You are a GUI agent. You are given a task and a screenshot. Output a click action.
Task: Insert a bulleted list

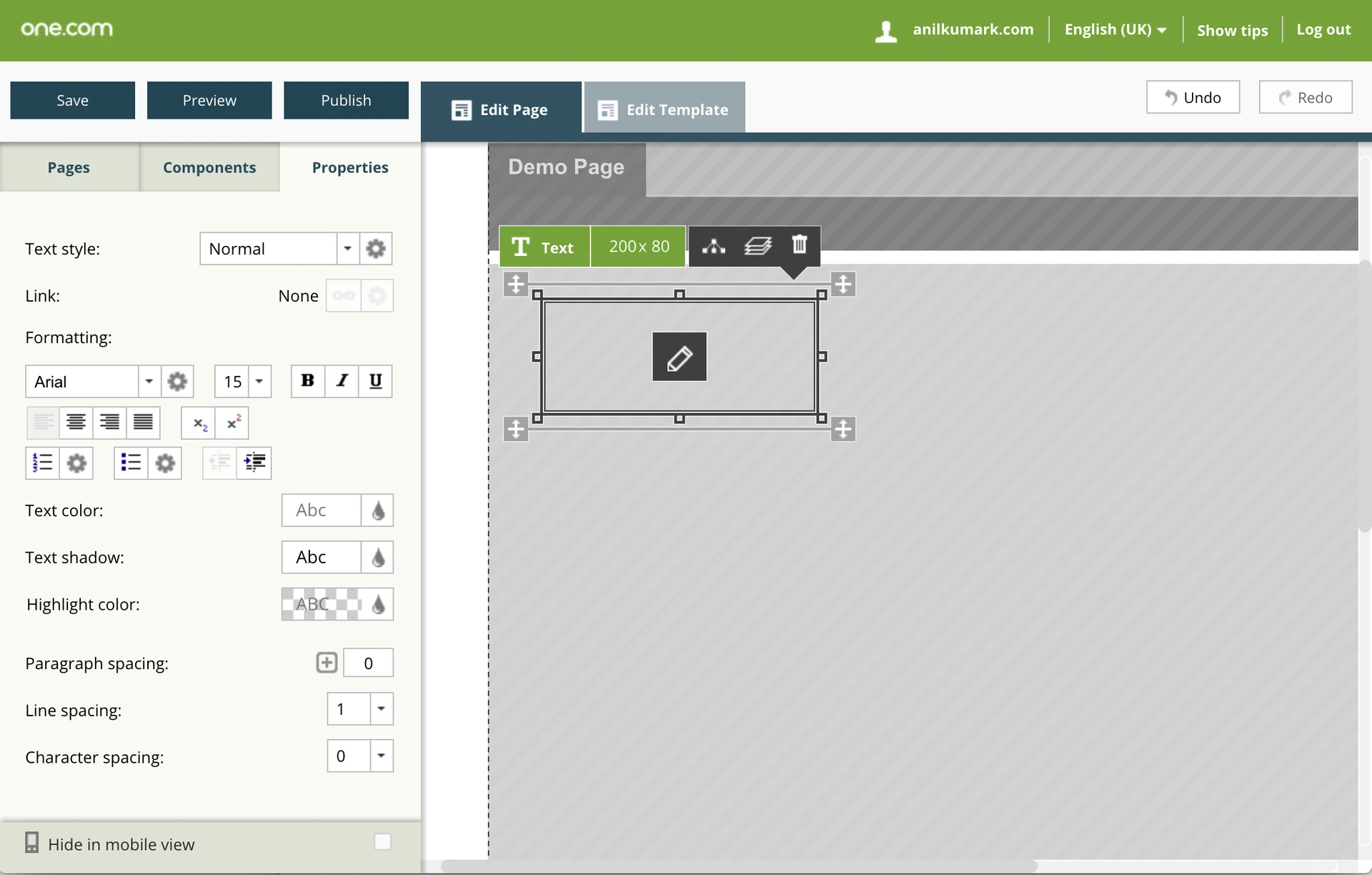[131, 463]
